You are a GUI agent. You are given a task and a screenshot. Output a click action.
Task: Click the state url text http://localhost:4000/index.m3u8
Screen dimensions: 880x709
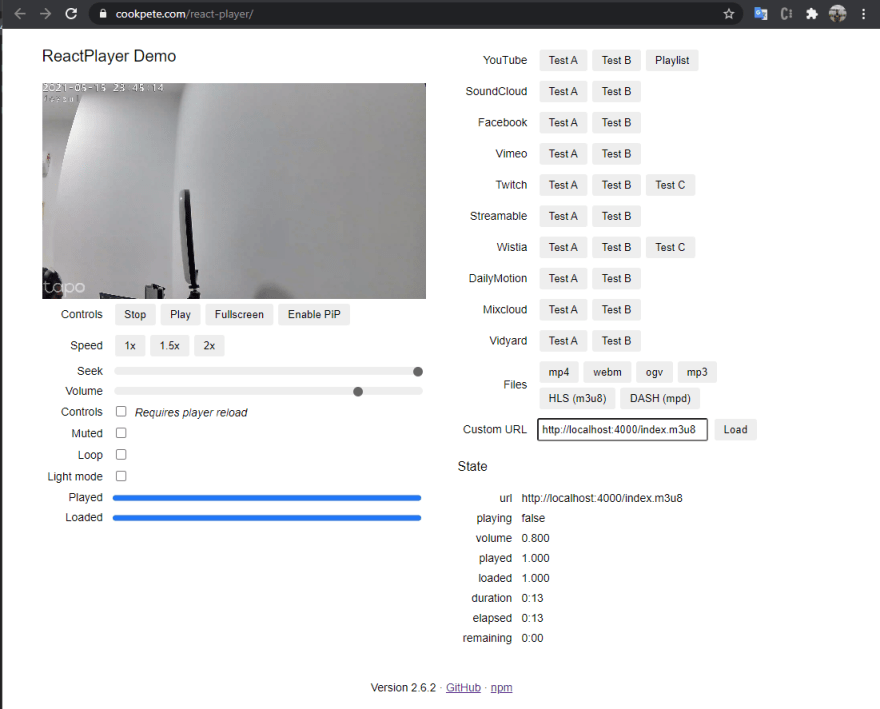tap(602, 498)
